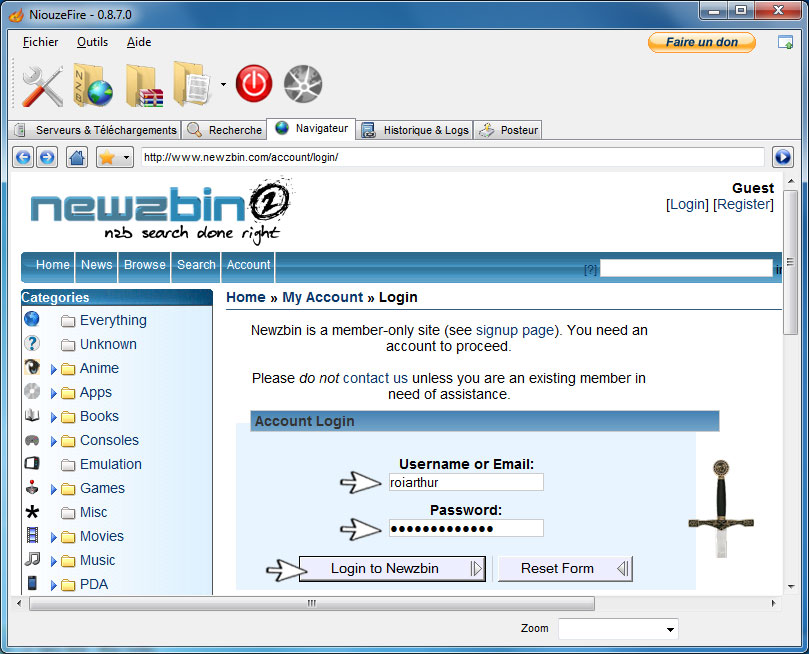Viewport: 809px width, 654px height.
Task: Click the [?] help link by search box
Action: coord(590,269)
